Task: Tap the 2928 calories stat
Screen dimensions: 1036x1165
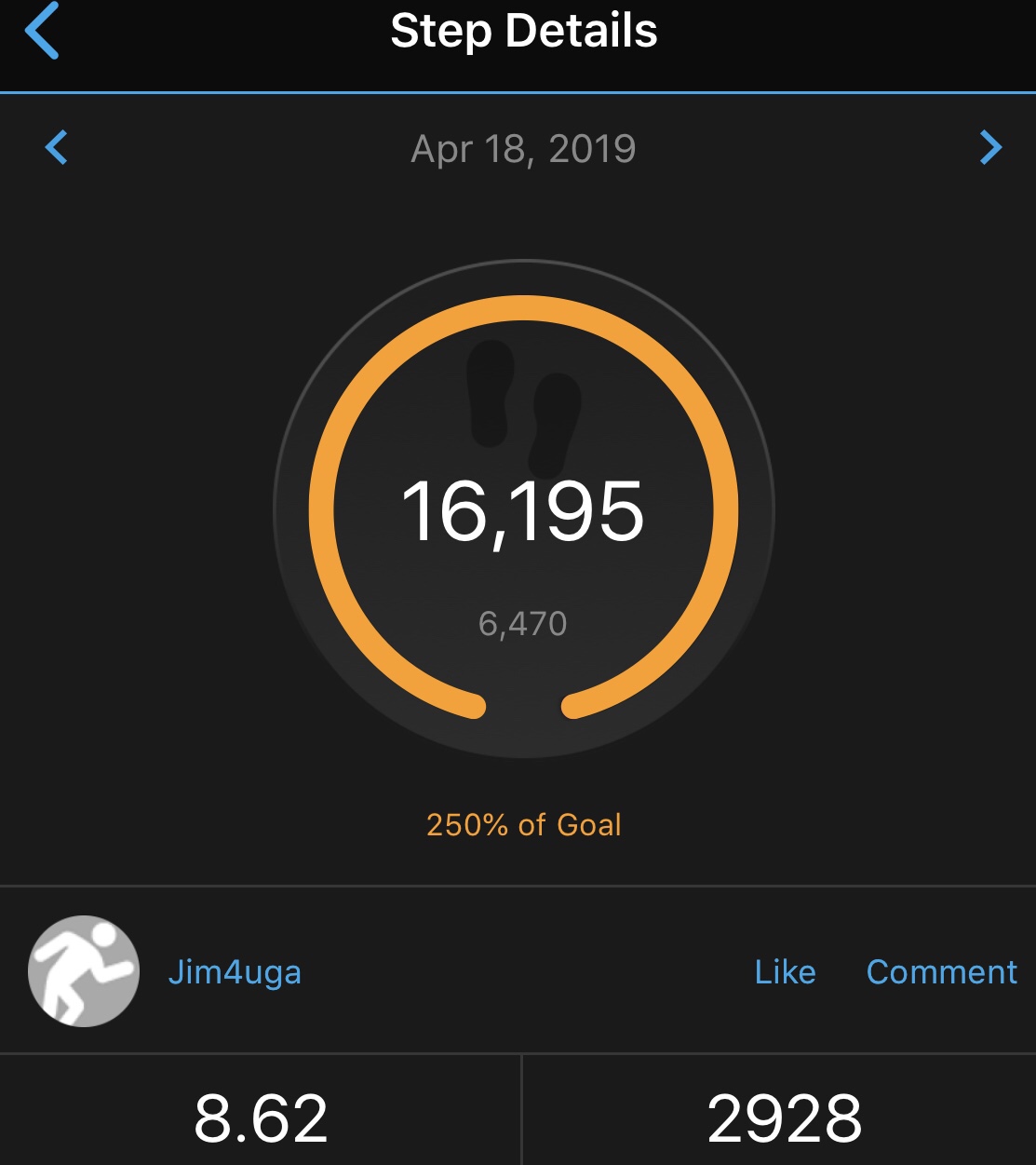Action: coord(784,1118)
